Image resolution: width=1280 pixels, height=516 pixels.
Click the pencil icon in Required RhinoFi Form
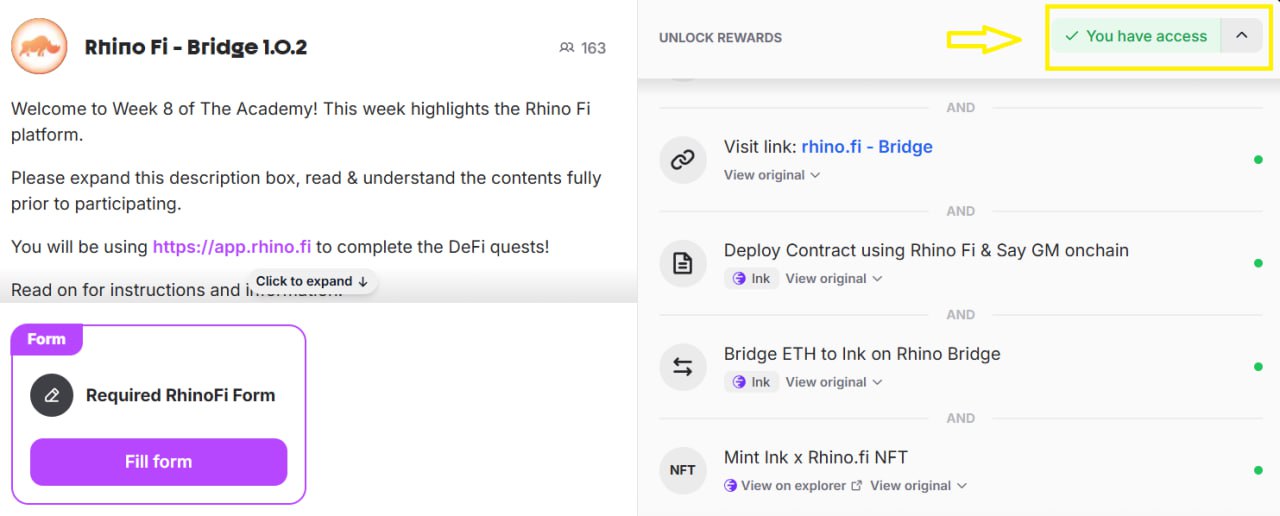tap(52, 395)
